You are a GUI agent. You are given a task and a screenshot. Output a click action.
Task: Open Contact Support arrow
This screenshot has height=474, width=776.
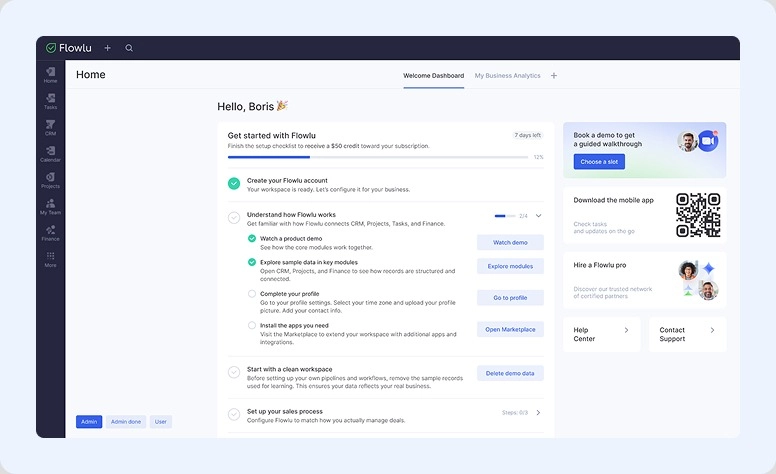tap(712, 330)
